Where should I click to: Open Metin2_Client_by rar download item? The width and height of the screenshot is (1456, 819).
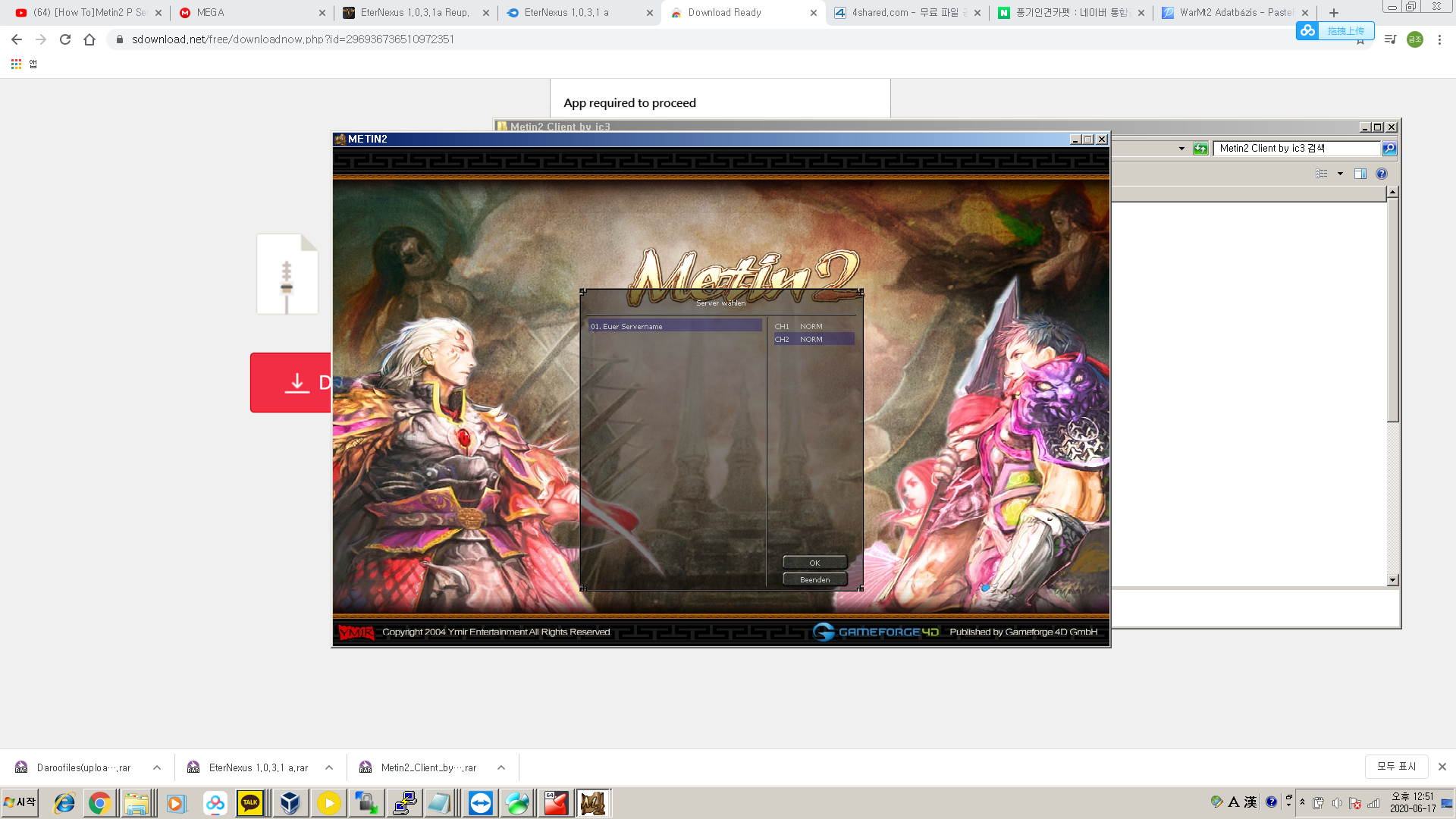point(419,767)
